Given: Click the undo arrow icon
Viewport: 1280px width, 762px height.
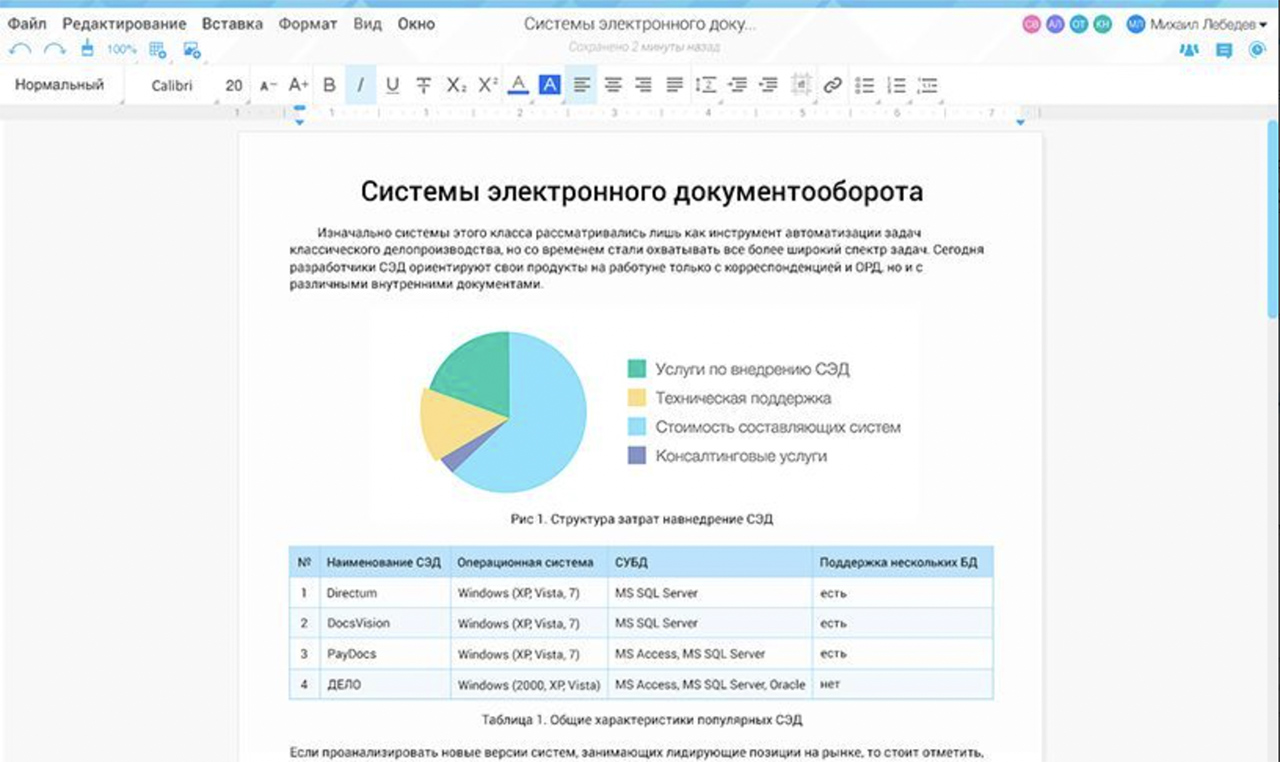Looking at the screenshot, I should click(x=20, y=49).
